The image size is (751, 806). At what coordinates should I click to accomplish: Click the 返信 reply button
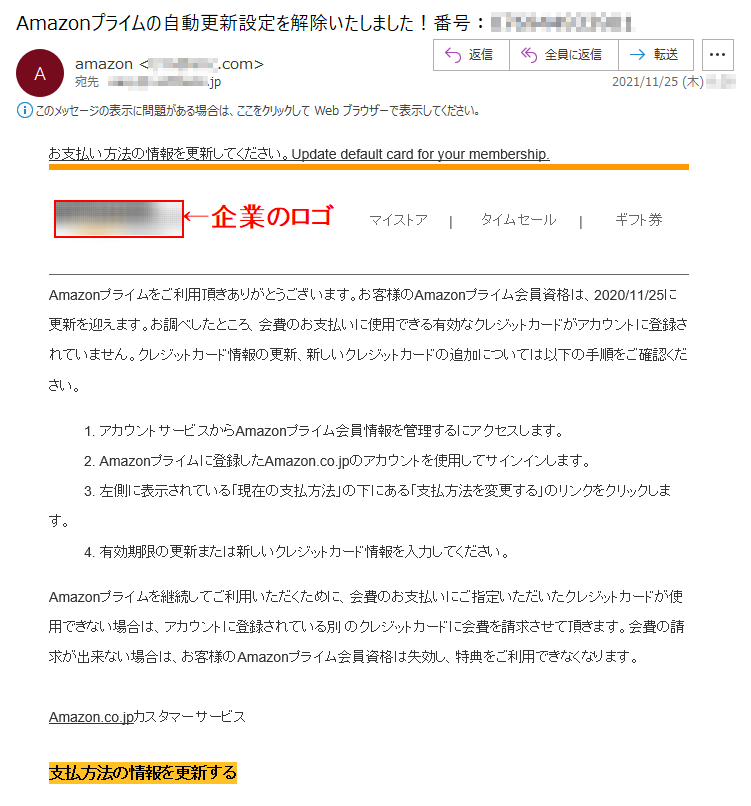click(471, 54)
